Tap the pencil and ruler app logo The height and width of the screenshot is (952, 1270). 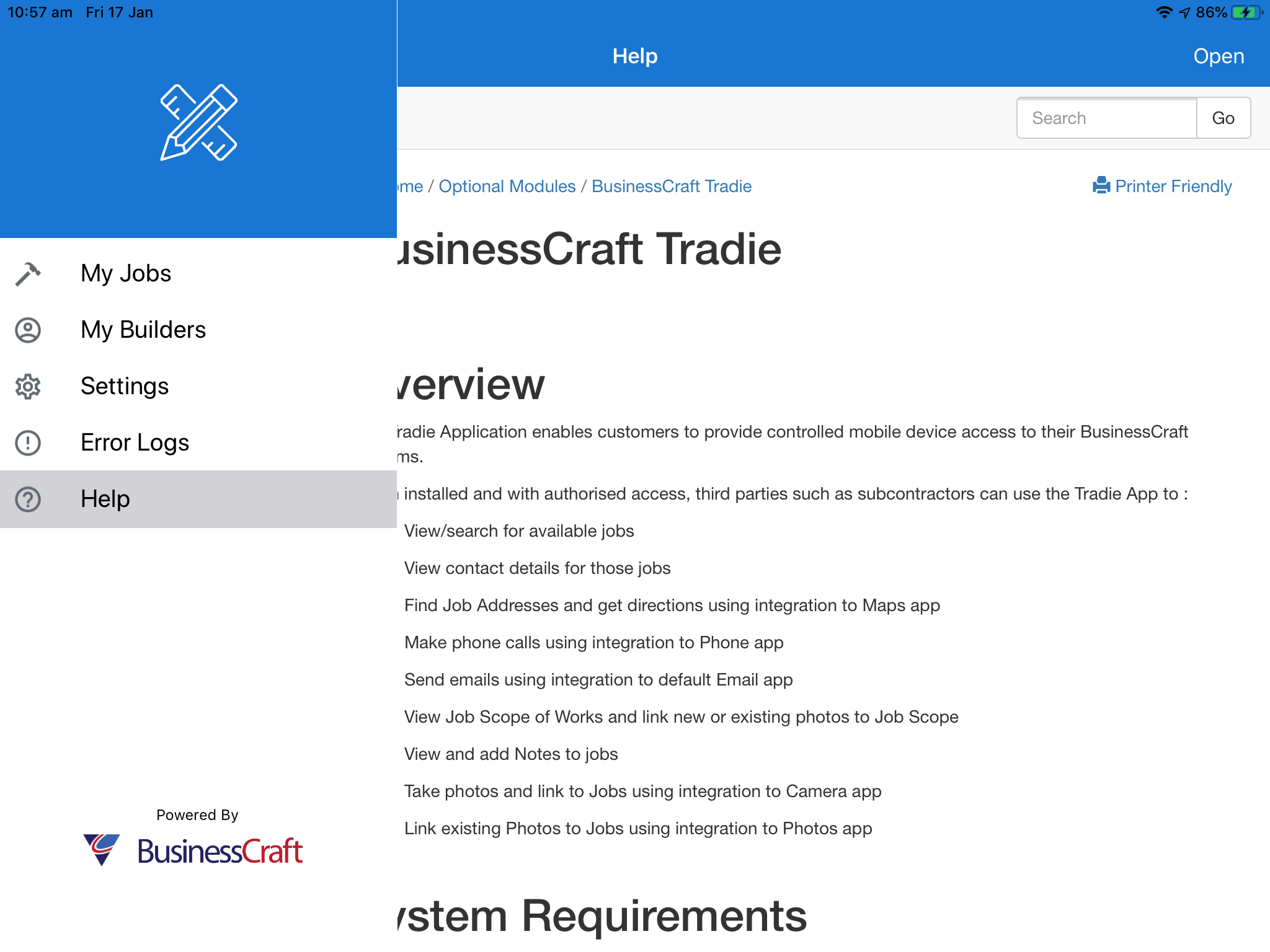(x=198, y=123)
